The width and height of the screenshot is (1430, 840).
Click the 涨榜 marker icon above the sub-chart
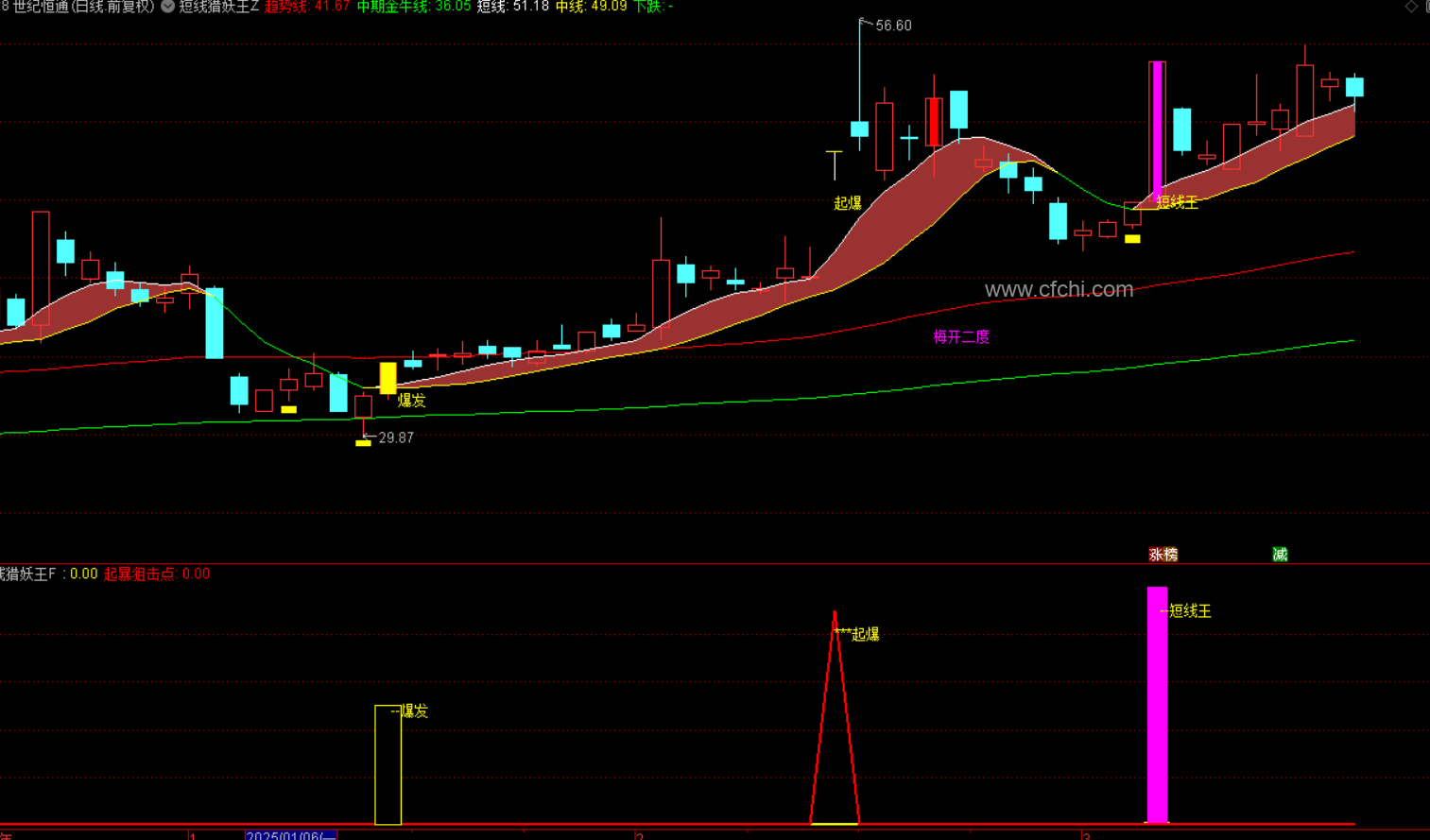point(1163,555)
